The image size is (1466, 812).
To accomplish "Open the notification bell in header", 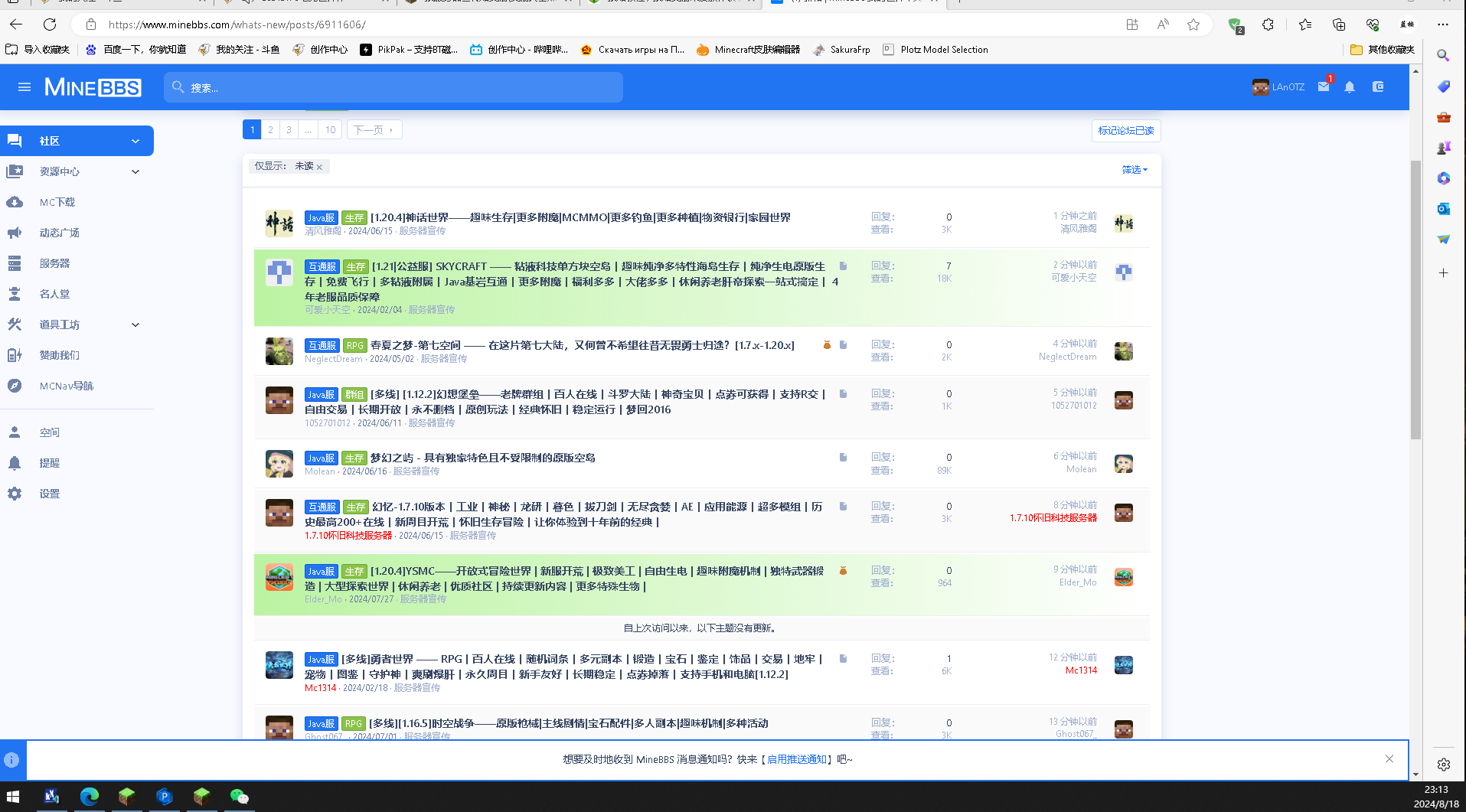I will click(x=1350, y=87).
